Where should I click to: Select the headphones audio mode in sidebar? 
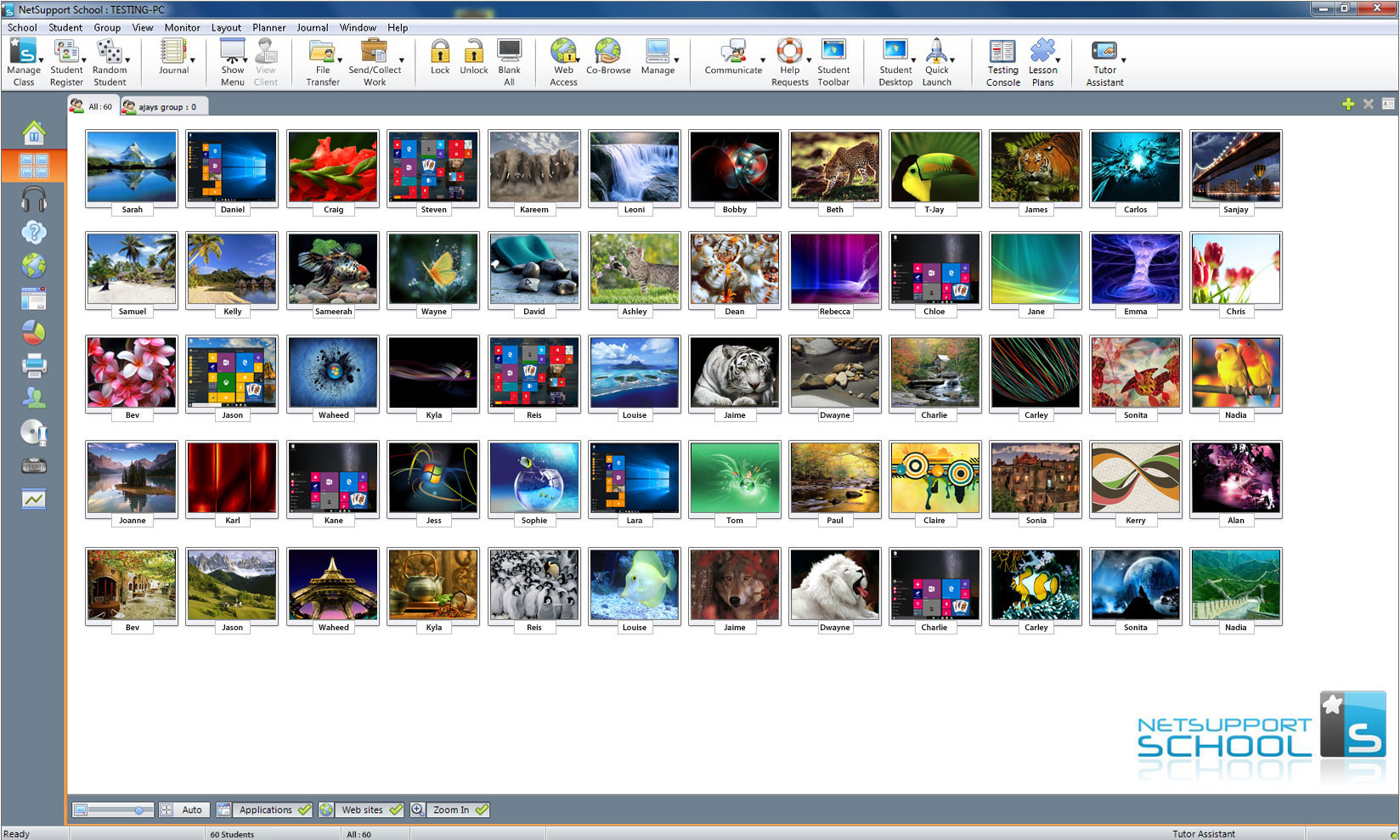(34, 200)
